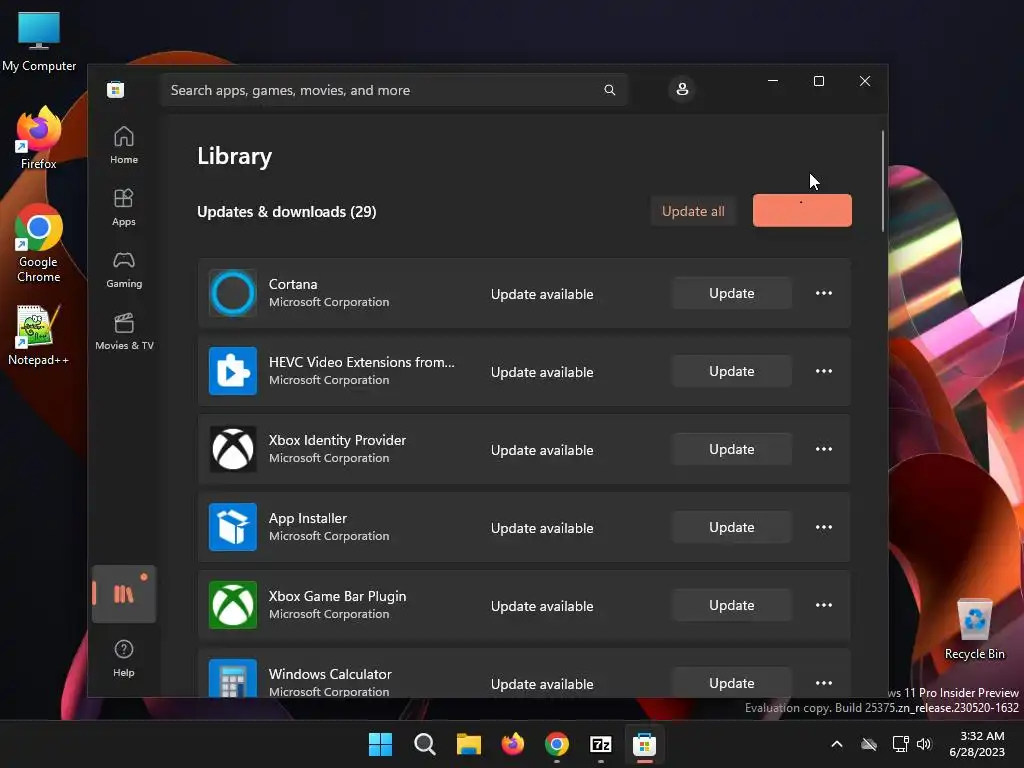
Task: Go to the Apps section in the sidebar
Action: (123, 207)
